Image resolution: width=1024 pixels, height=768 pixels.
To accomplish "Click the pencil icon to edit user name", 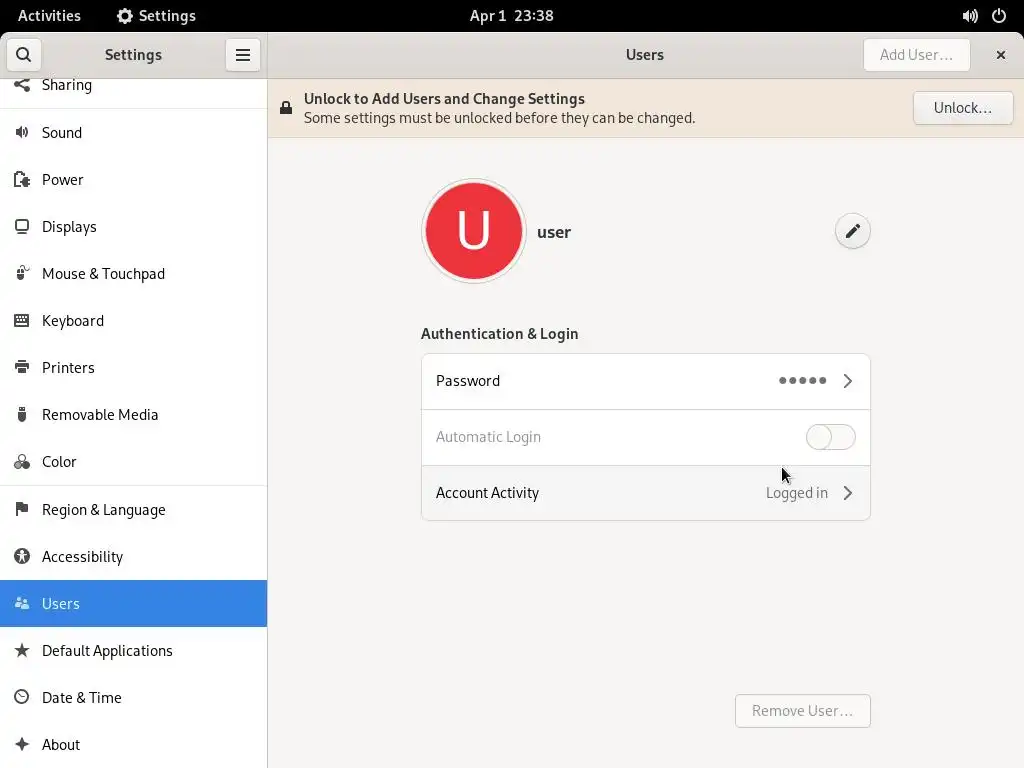I will pyautogui.click(x=852, y=231).
